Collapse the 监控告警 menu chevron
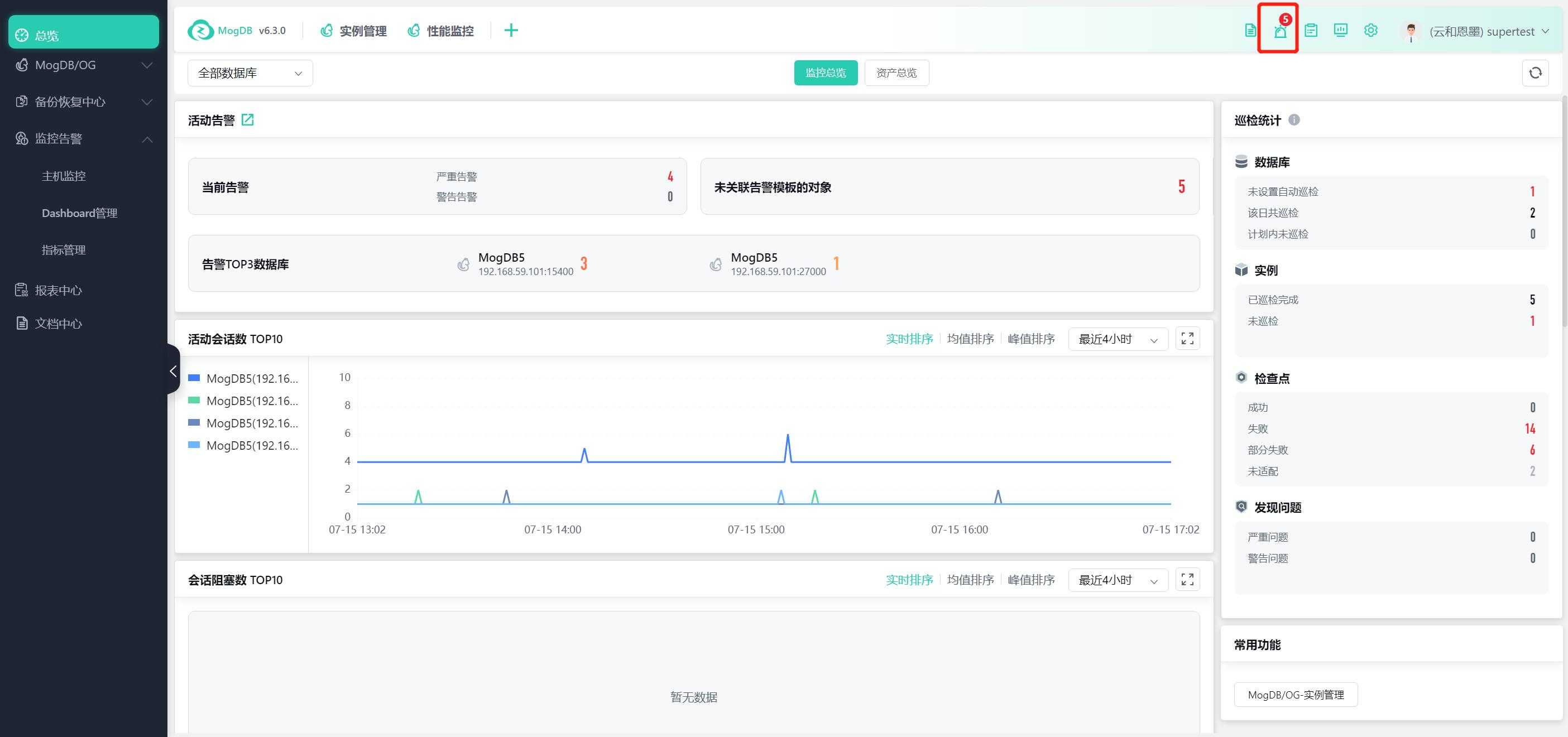The image size is (1568, 737). click(x=147, y=139)
